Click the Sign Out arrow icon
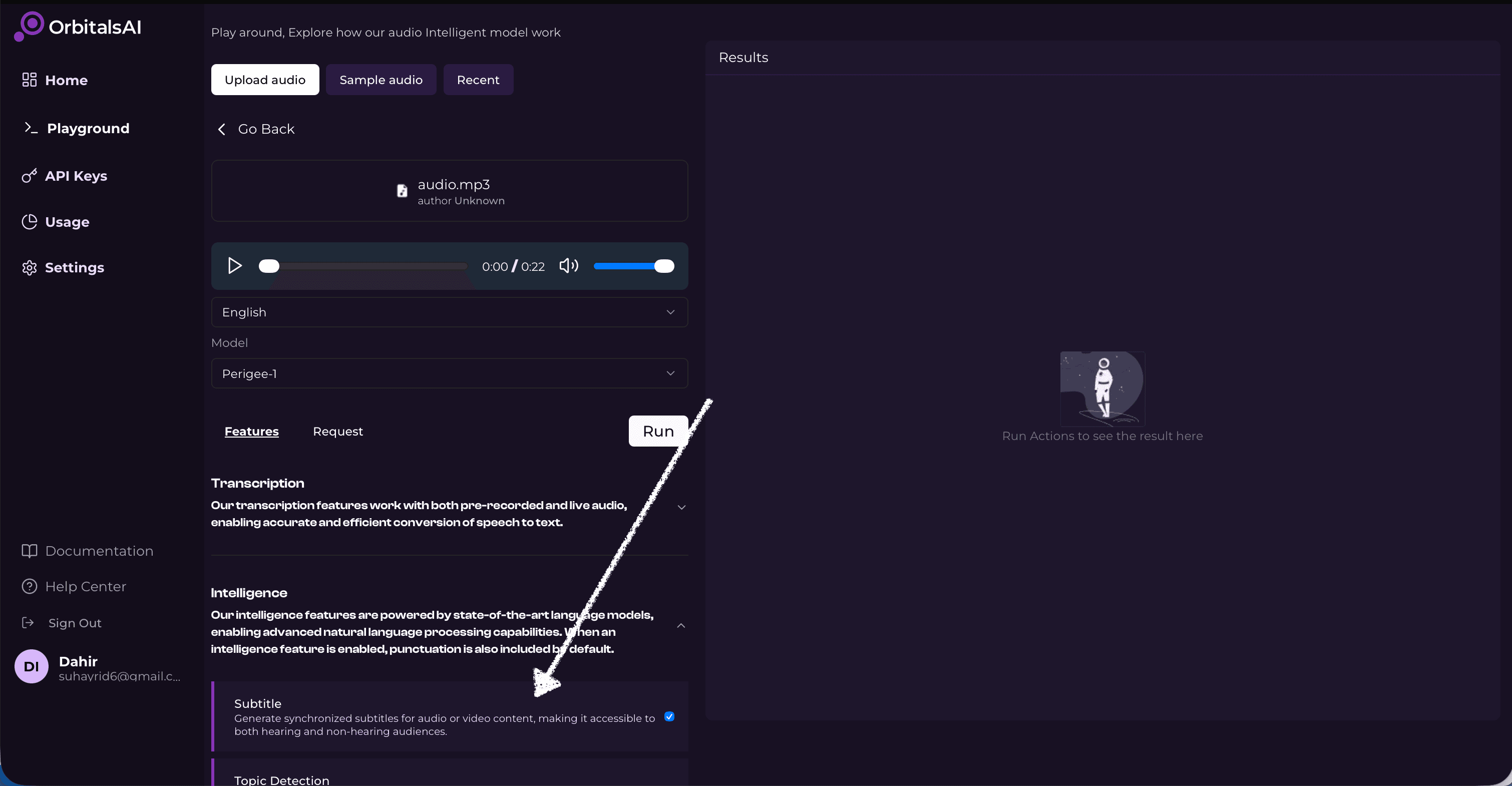Screen dimensions: 1512x786 point(28,623)
